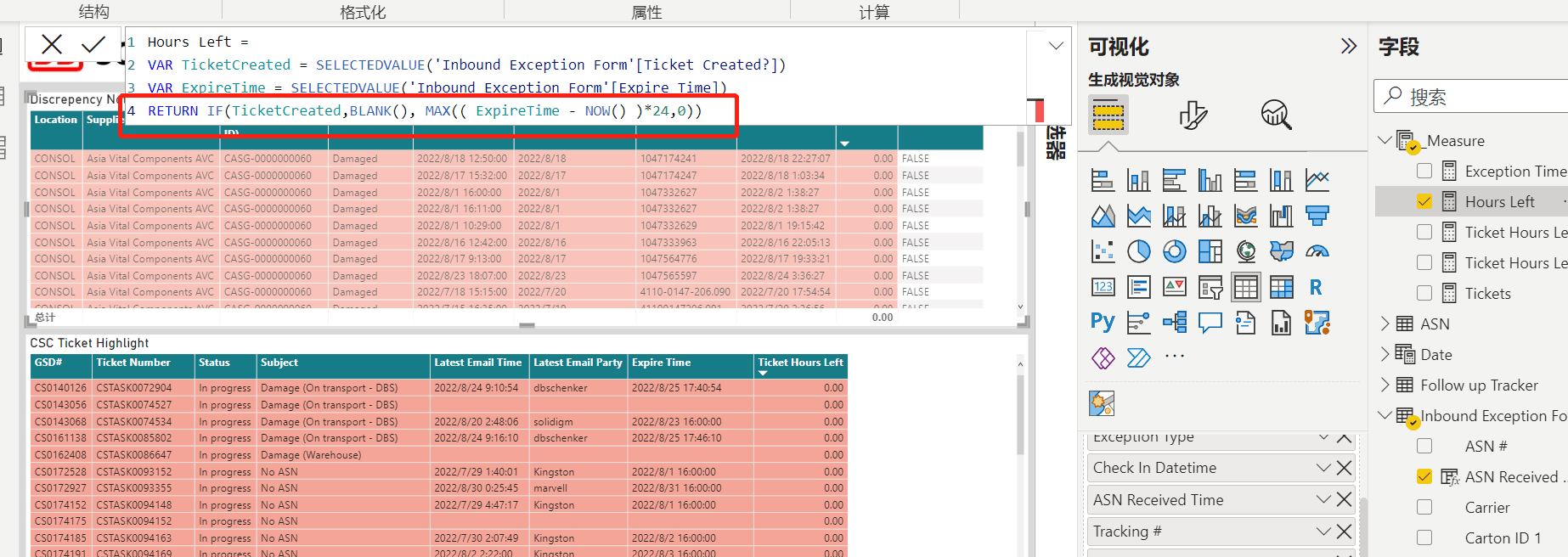
Task: Expand the Follow up Tracker table
Action: point(1385,385)
